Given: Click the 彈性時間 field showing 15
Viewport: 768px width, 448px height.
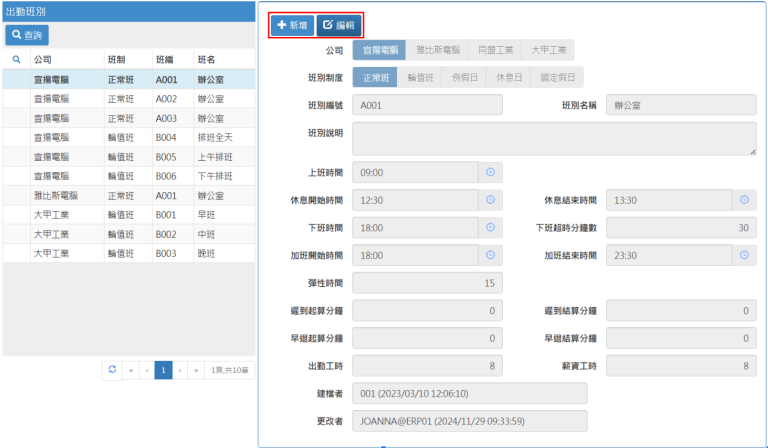Looking at the screenshot, I should [427, 283].
